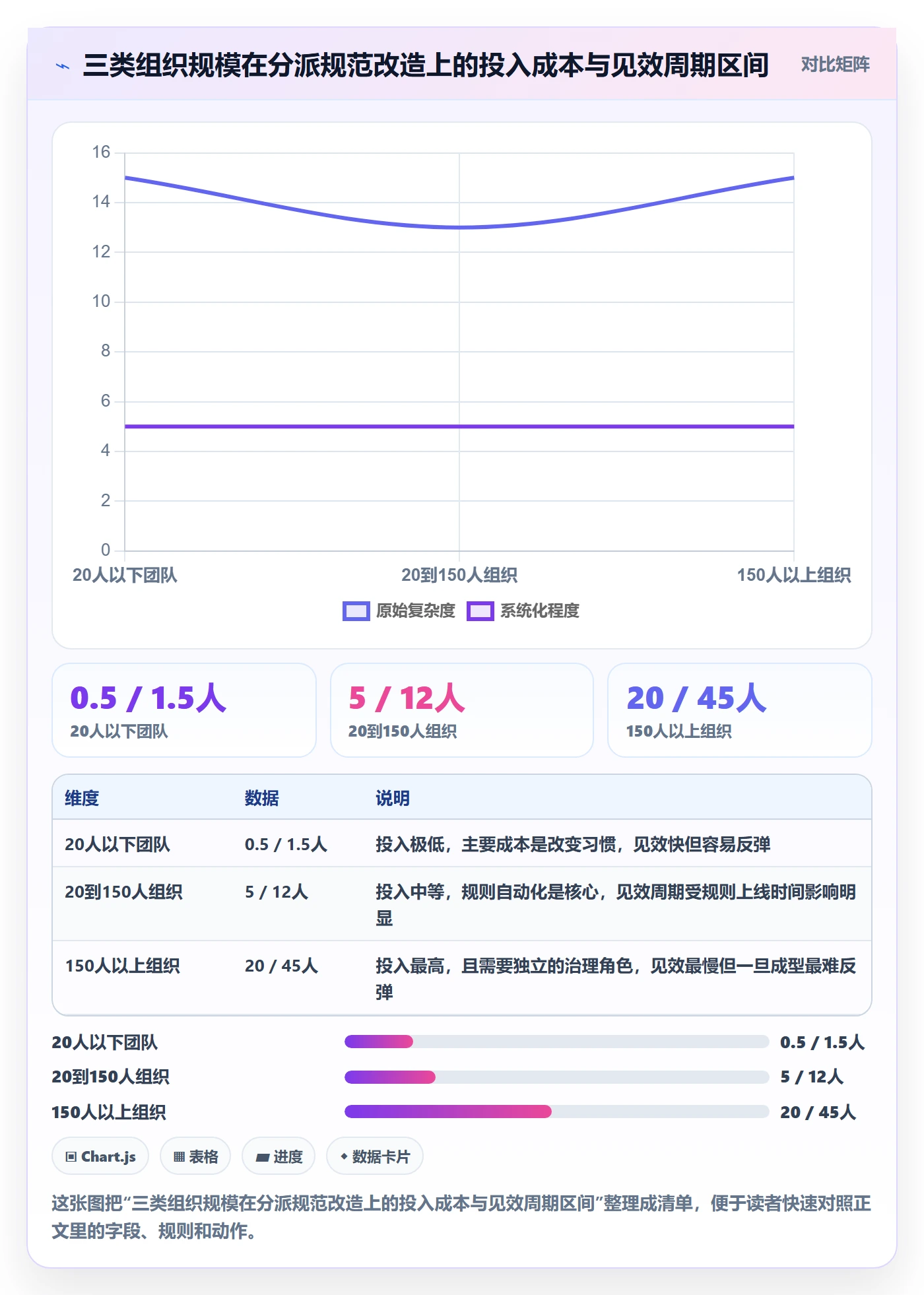Image resolution: width=924 pixels, height=1295 pixels.
Task: Click the caption paragraph starting with 这张图把
Action: 461,1216
